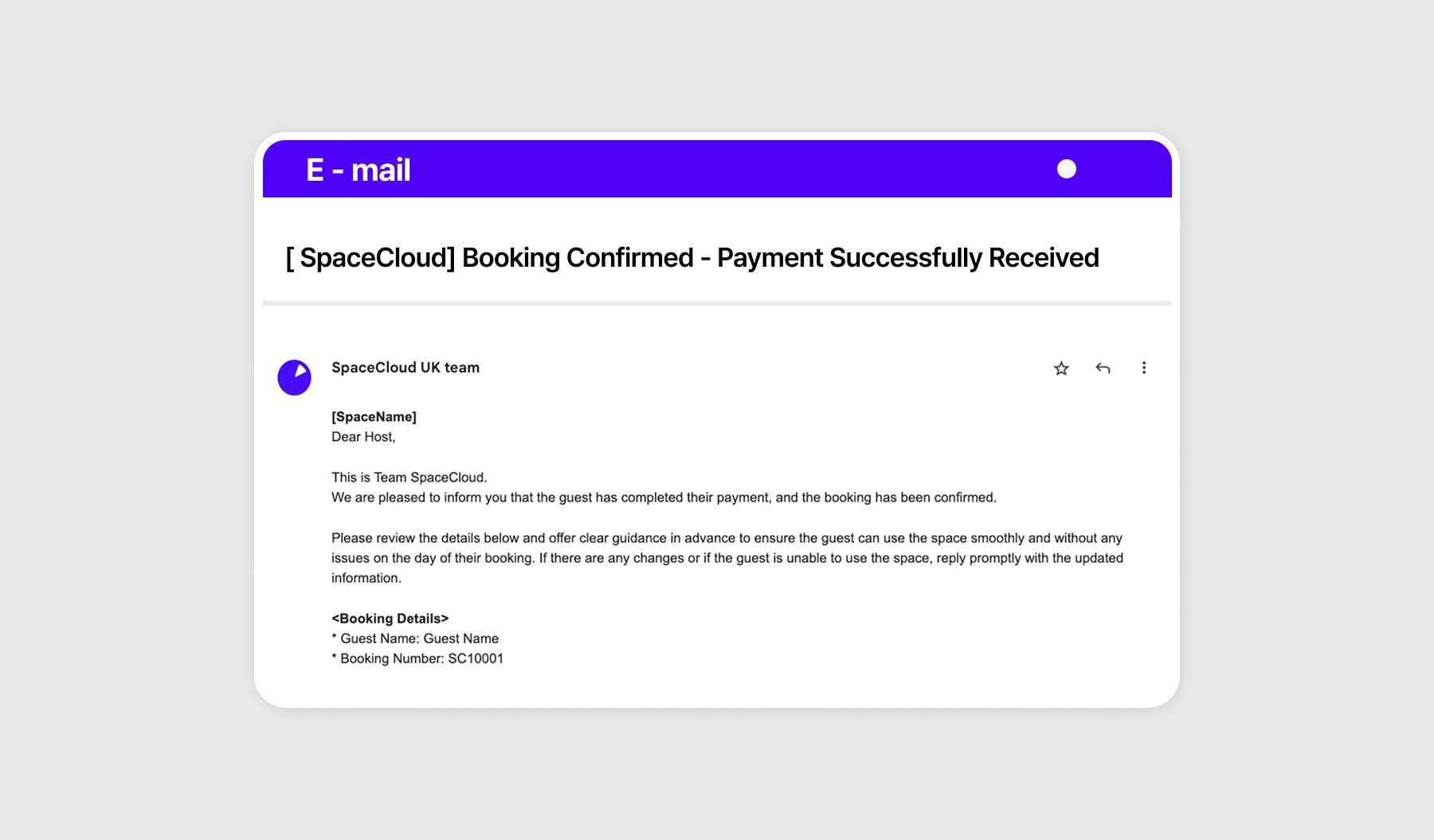Open the three-dot more options menu
1434x840 pixels.
click(x=1144, y=368)
